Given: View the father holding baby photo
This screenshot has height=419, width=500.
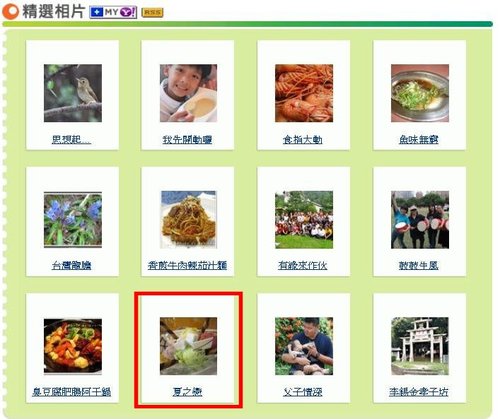Looking at the screenshot, I should (304, 346).
